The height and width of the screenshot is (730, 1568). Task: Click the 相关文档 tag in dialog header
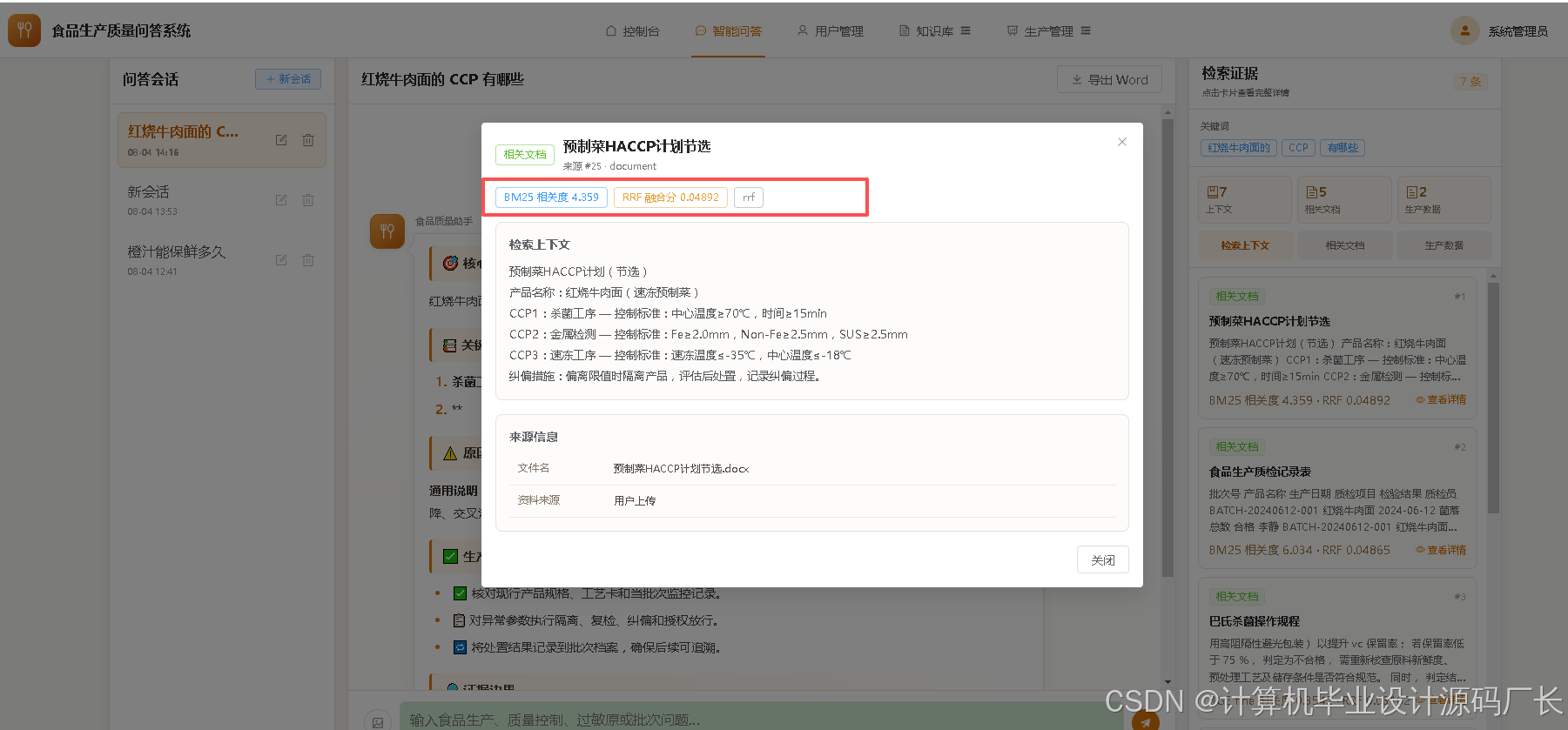[525, 155]
